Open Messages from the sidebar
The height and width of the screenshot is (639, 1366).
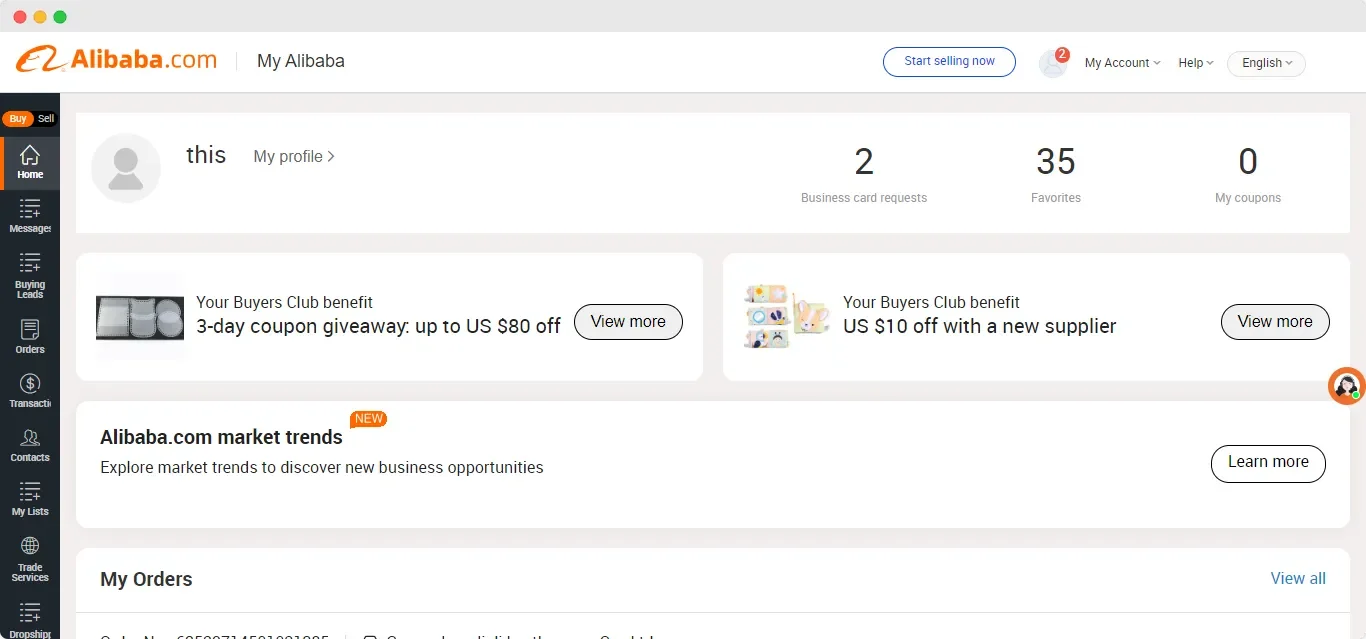30,216
